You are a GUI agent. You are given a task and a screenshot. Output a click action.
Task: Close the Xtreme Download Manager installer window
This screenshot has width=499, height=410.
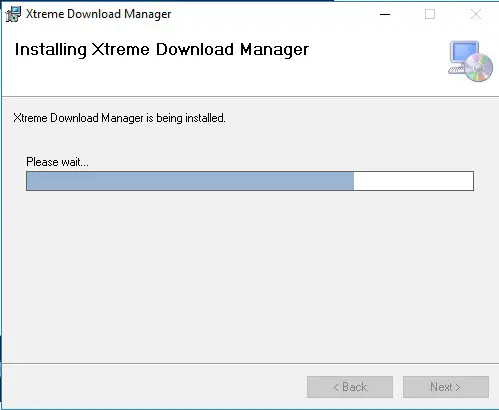click(x=476, y=14)
